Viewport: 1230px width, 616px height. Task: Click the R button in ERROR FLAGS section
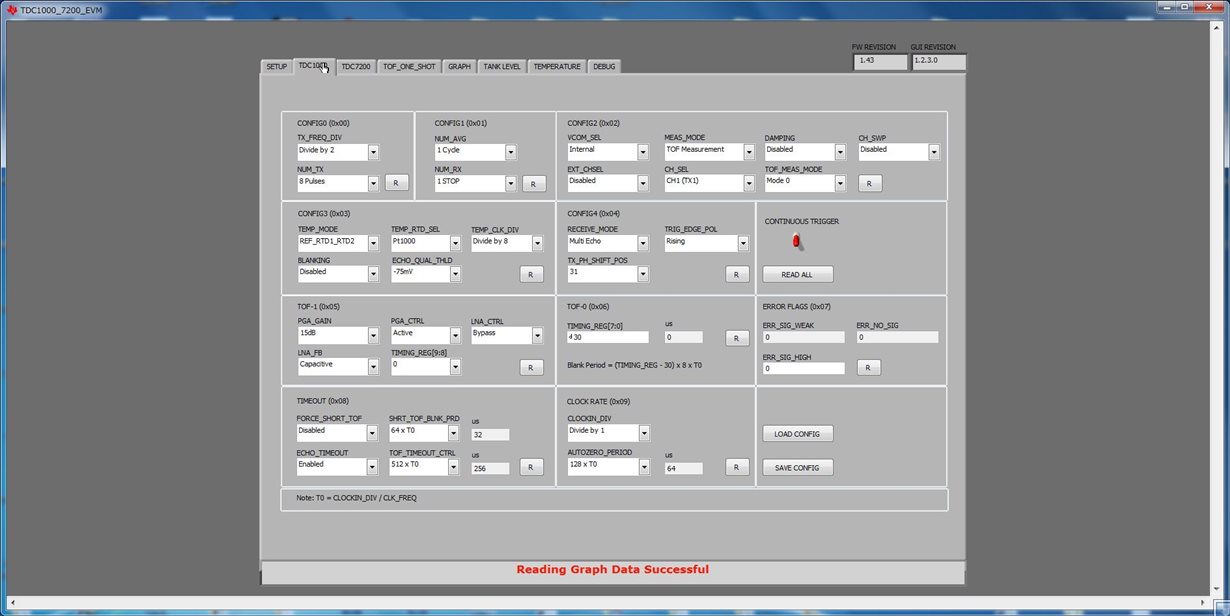[x=869, y=368]
